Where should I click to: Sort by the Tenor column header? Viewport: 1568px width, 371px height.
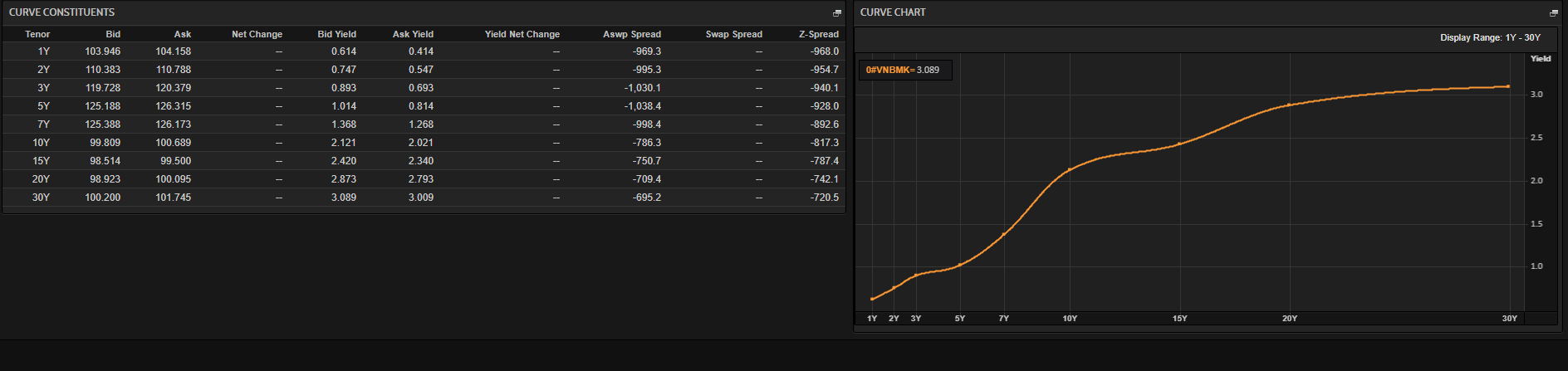tap(37, 34)
